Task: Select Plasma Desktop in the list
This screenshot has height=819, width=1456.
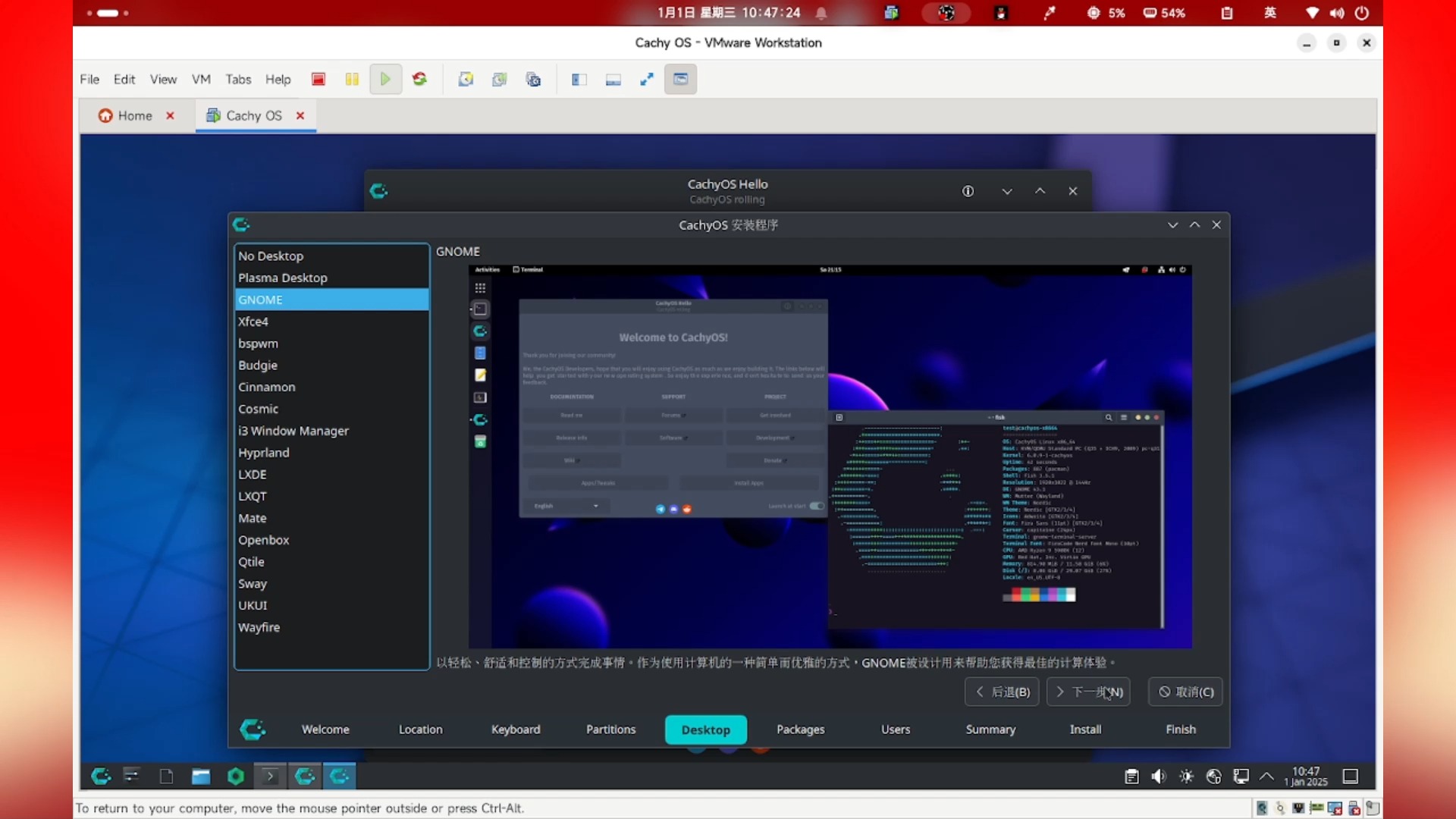Action: pos(283,278)
